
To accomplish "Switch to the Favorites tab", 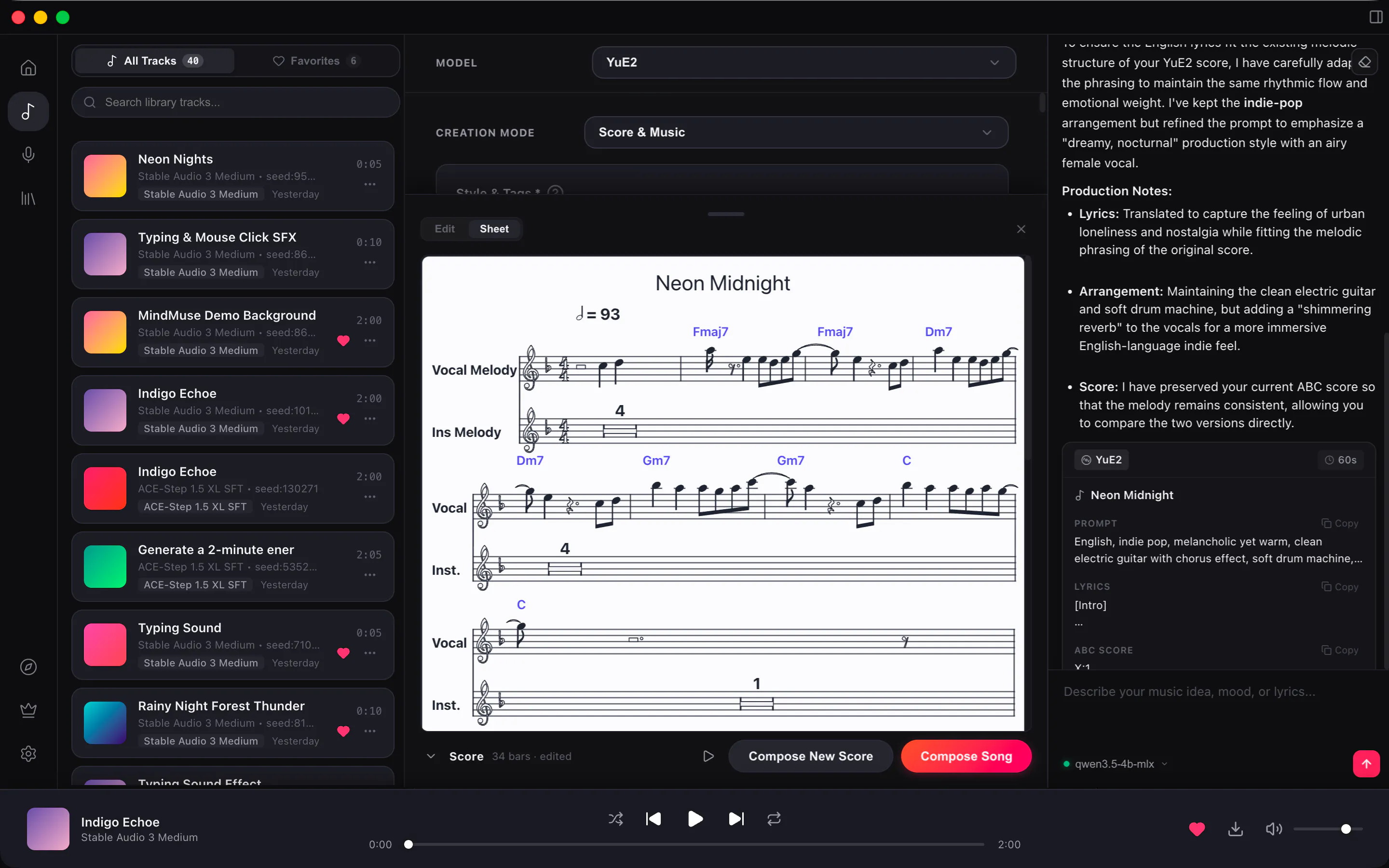I will (x=315, y=61).
